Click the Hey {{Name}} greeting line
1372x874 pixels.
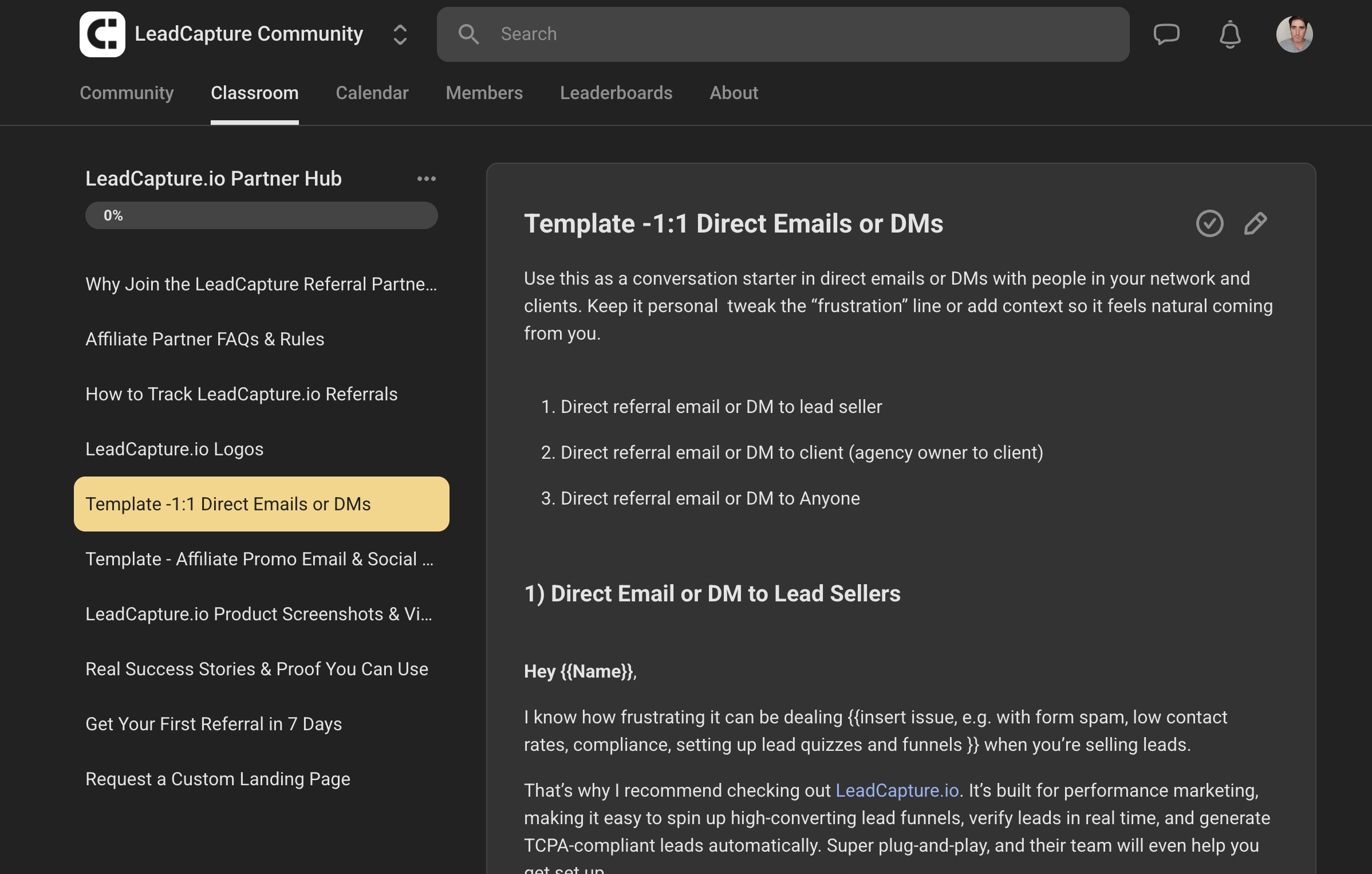[x=580, y=671]
